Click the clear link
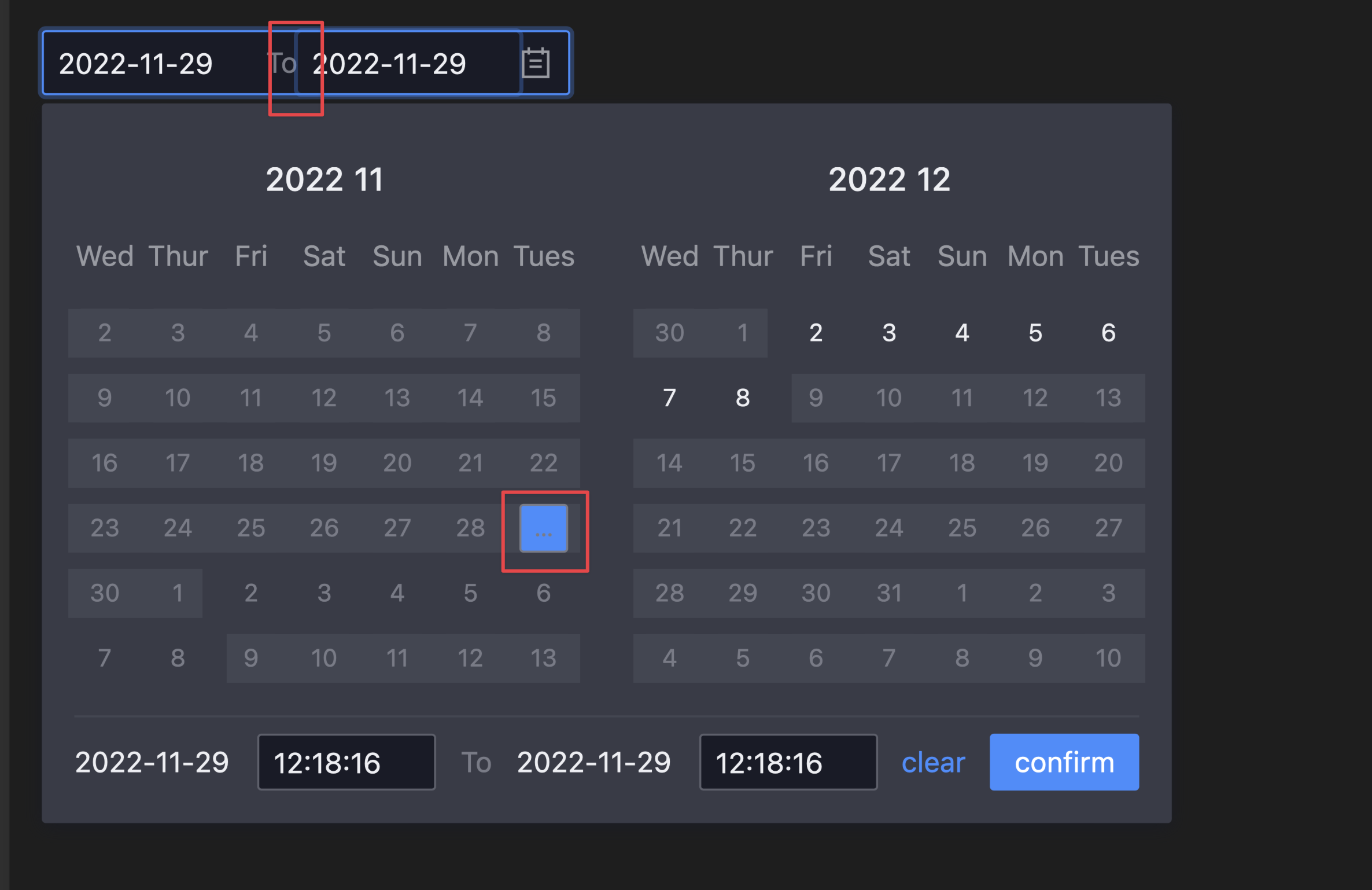 click(933, 762)
